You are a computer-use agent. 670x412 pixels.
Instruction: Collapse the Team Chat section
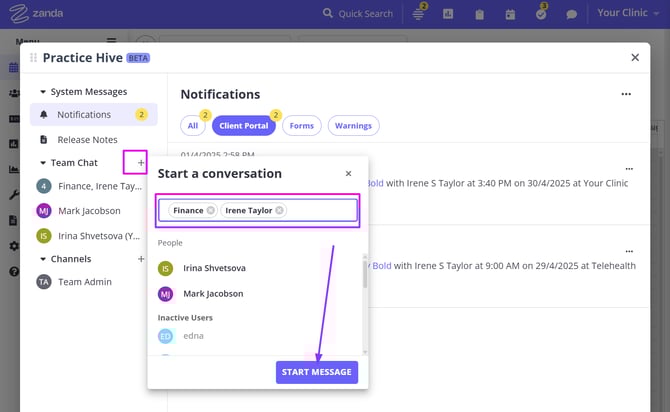43,163
